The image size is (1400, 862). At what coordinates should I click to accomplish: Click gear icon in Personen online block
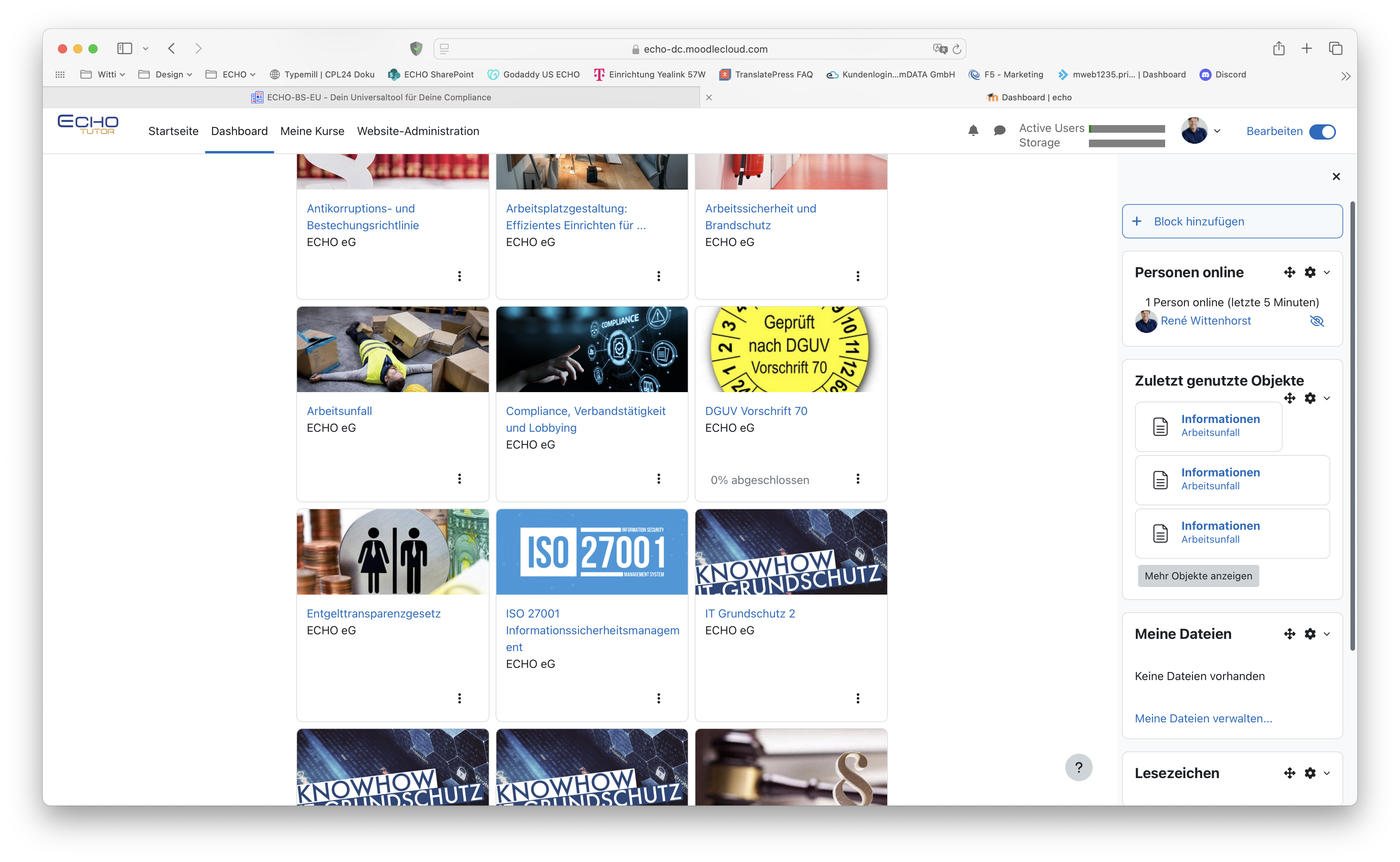click(1310, 272)
